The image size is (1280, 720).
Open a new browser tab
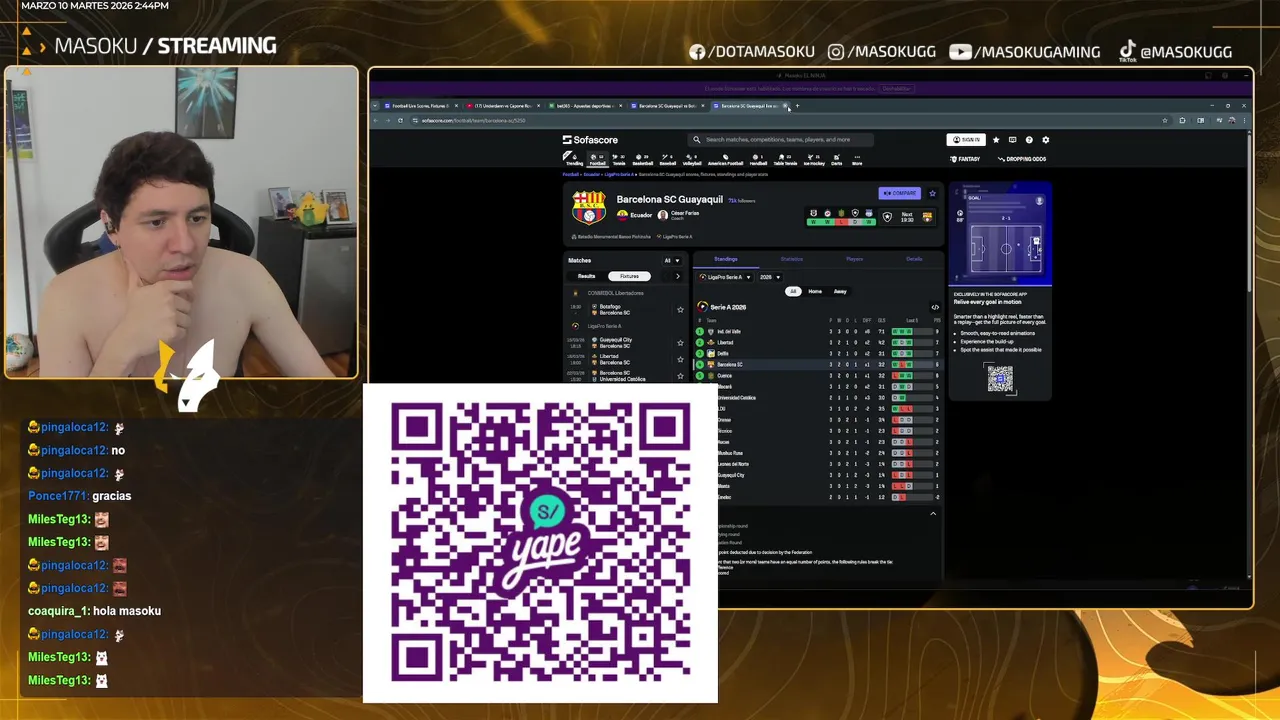pyautogui.click(x=797, y=105)
